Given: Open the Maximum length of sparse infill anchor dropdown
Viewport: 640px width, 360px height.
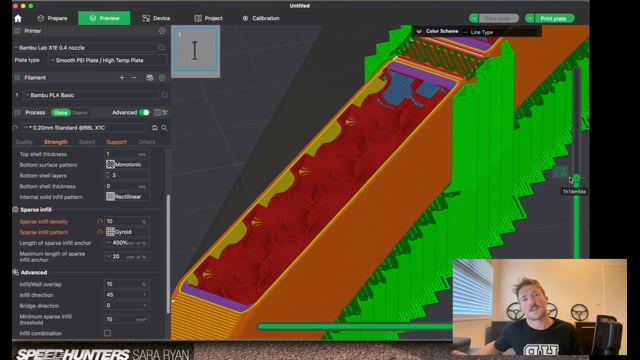Looking at the screenshot, I should (127, 257).
